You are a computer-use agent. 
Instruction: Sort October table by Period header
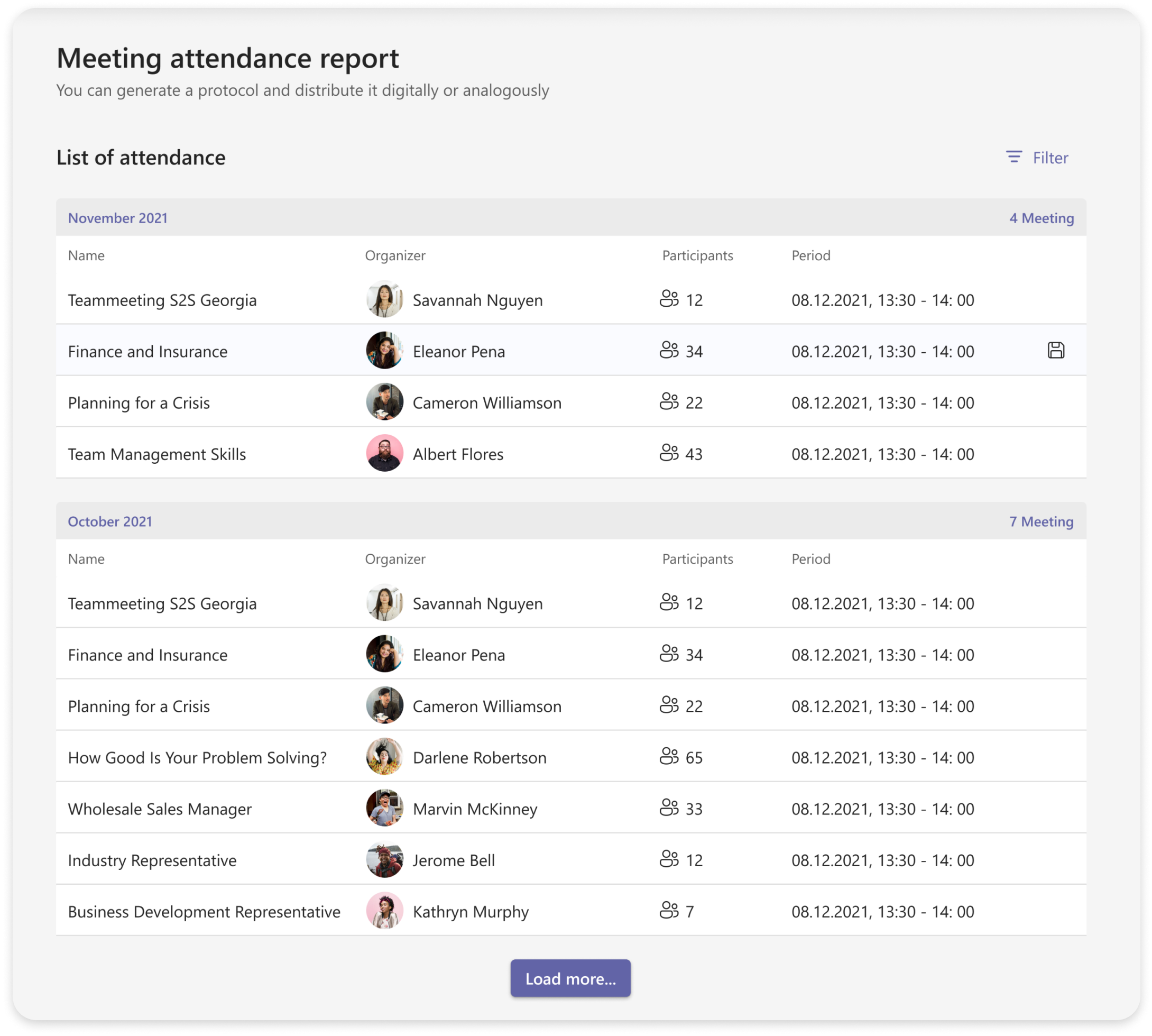click(x=810, y=559)
